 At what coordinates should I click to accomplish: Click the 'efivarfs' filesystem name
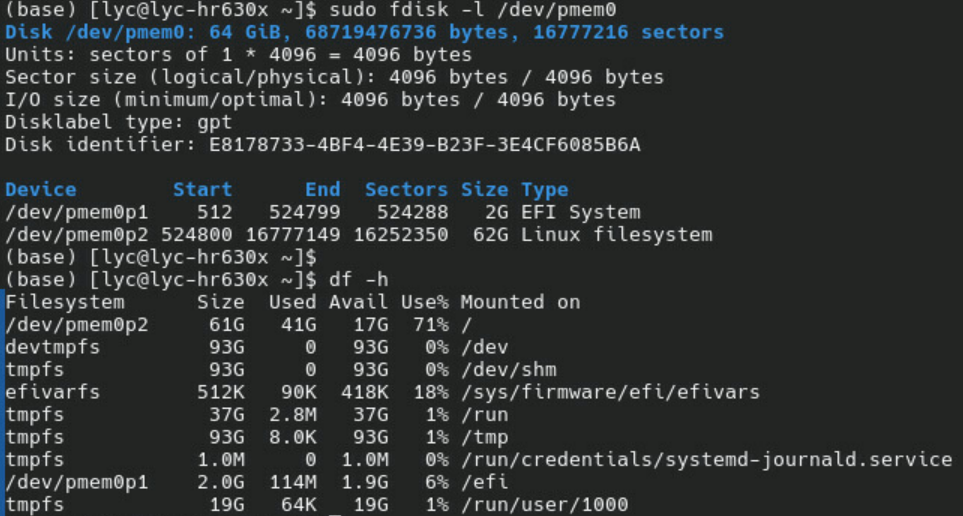point(52,392)
